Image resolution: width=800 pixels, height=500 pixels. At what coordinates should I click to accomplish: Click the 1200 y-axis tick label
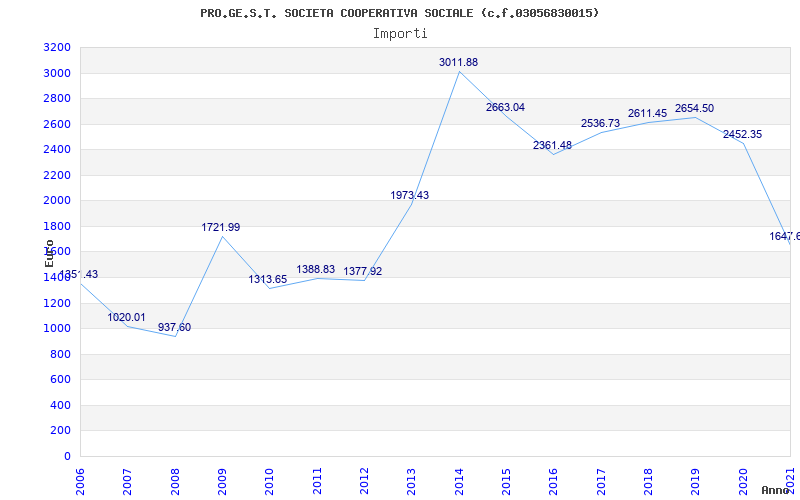[58, 303]
